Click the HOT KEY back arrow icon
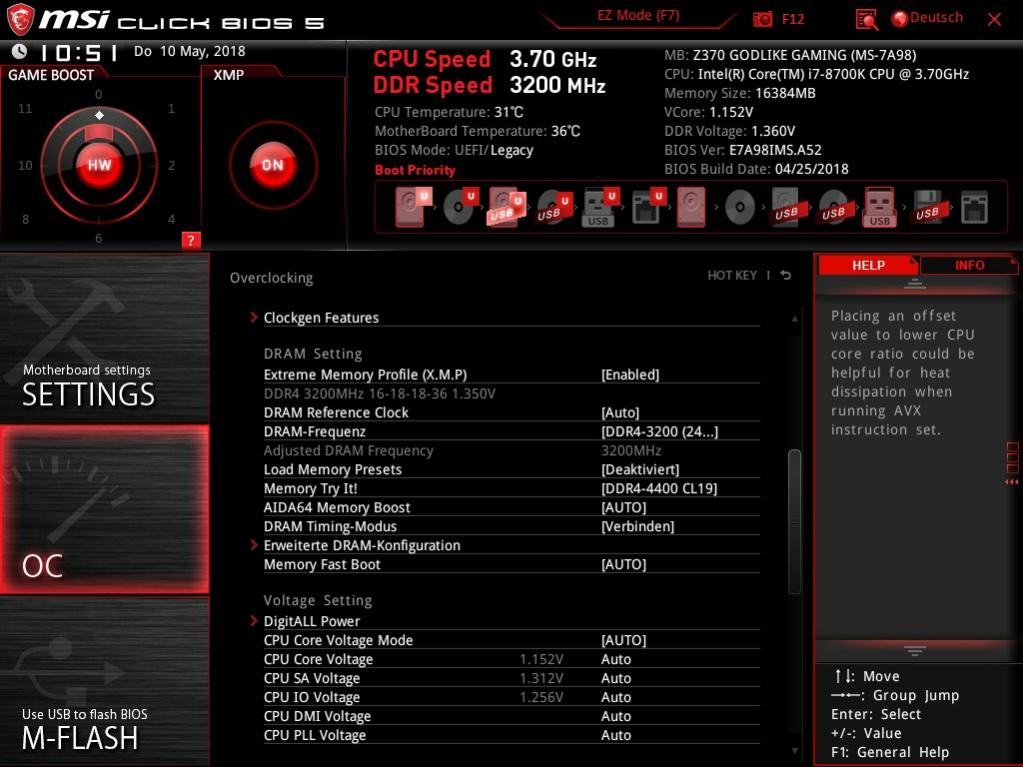Screen dimensions: 1023x767 point(786,275)
